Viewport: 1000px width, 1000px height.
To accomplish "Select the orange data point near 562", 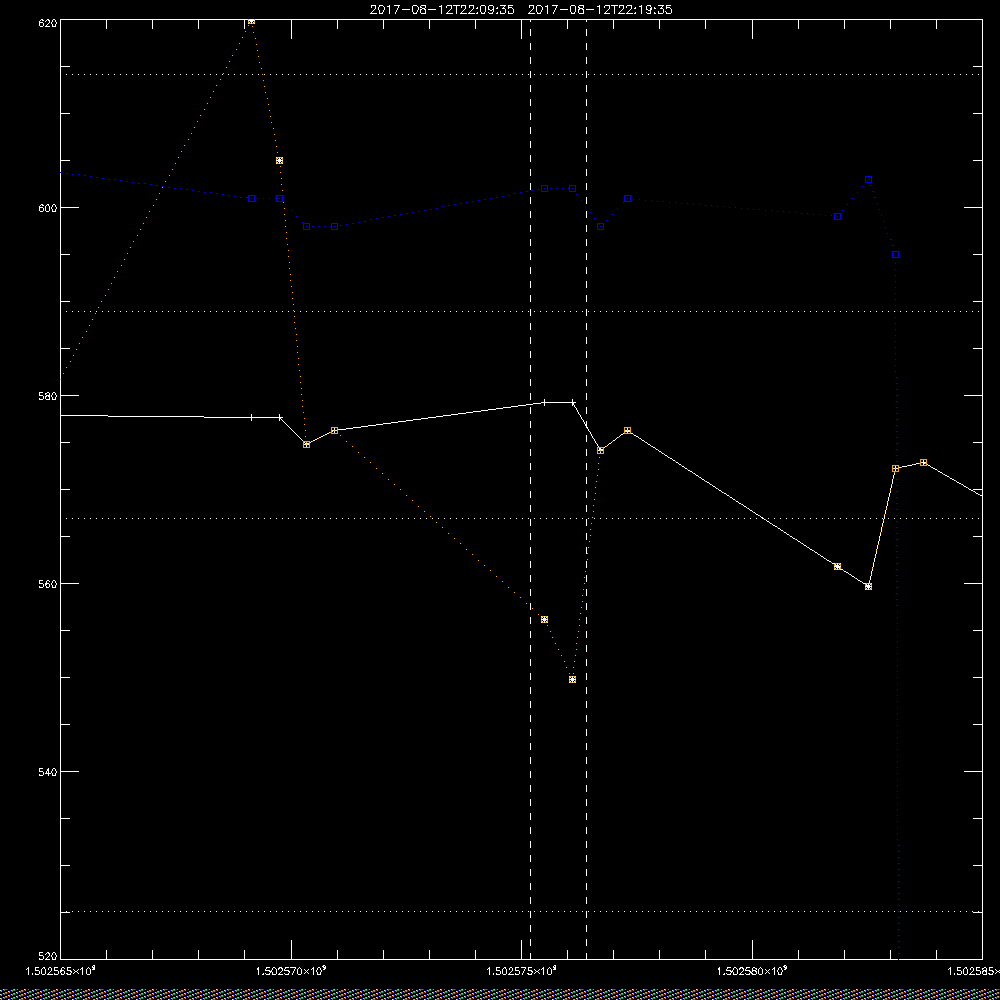I will click(837, 566).
